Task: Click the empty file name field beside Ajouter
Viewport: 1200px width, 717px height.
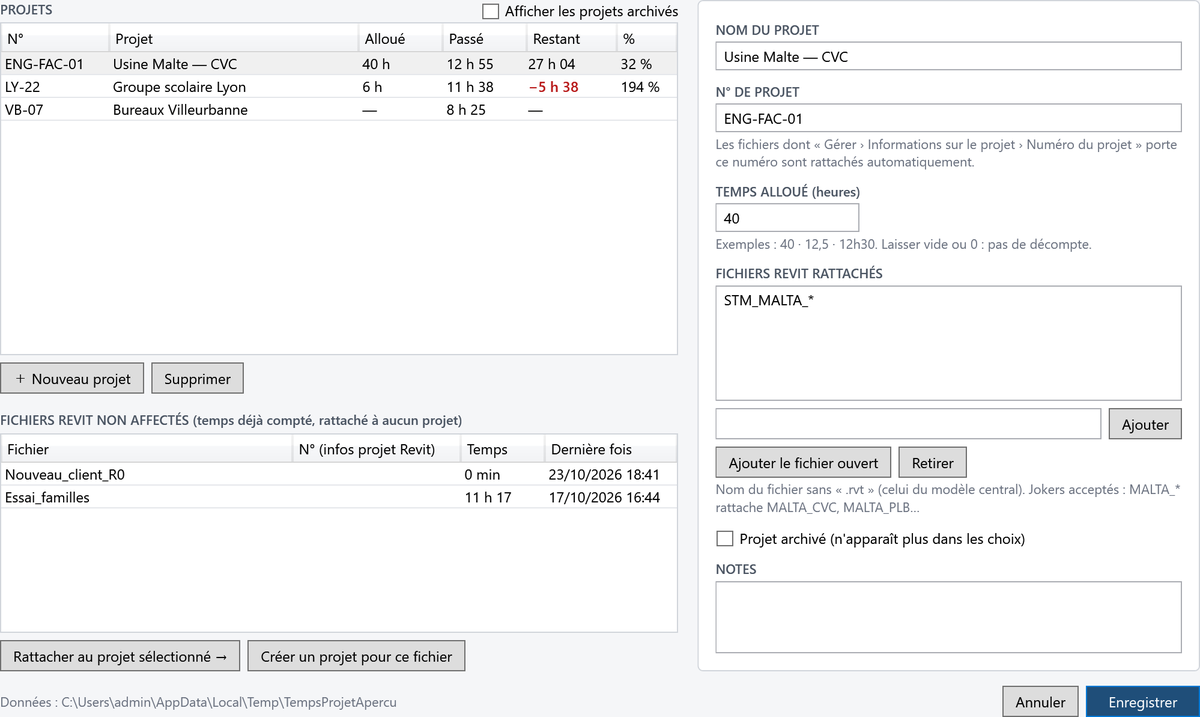Action: [909, 424]
